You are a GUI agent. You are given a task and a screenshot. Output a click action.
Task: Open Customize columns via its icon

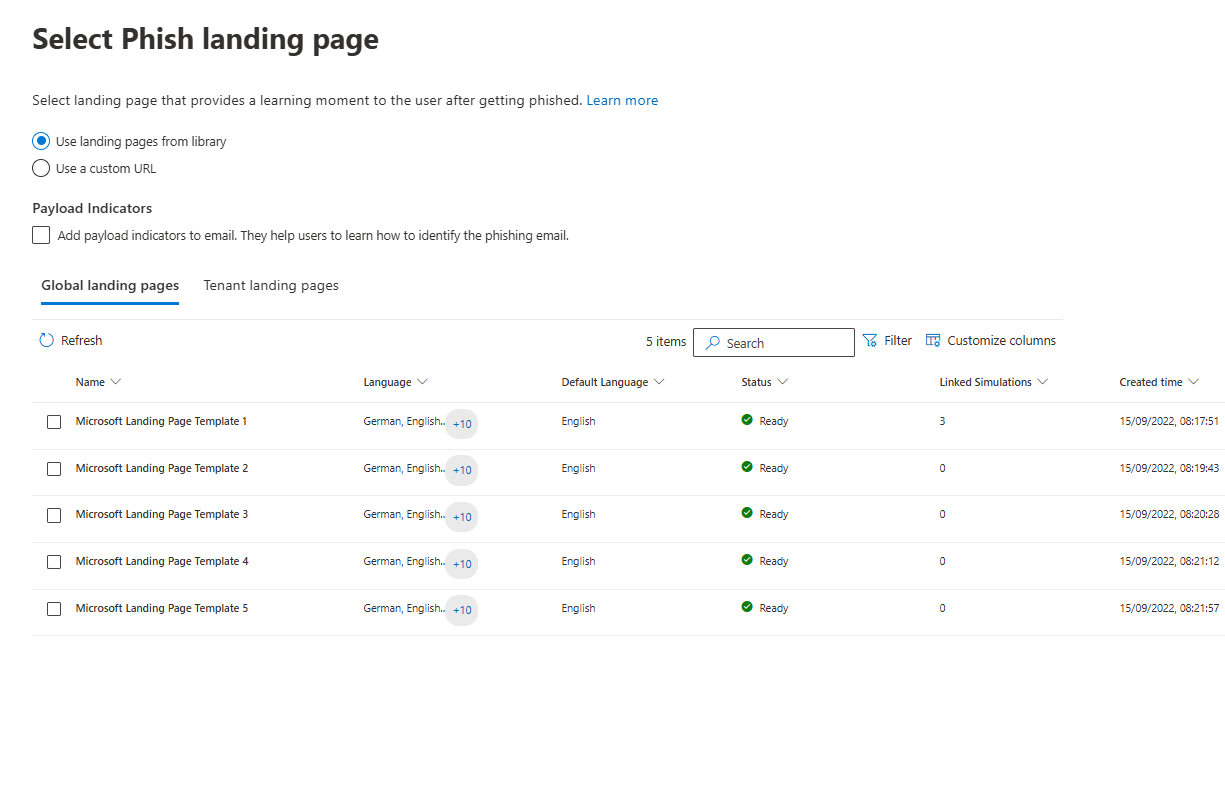click(x=933, y=341)
